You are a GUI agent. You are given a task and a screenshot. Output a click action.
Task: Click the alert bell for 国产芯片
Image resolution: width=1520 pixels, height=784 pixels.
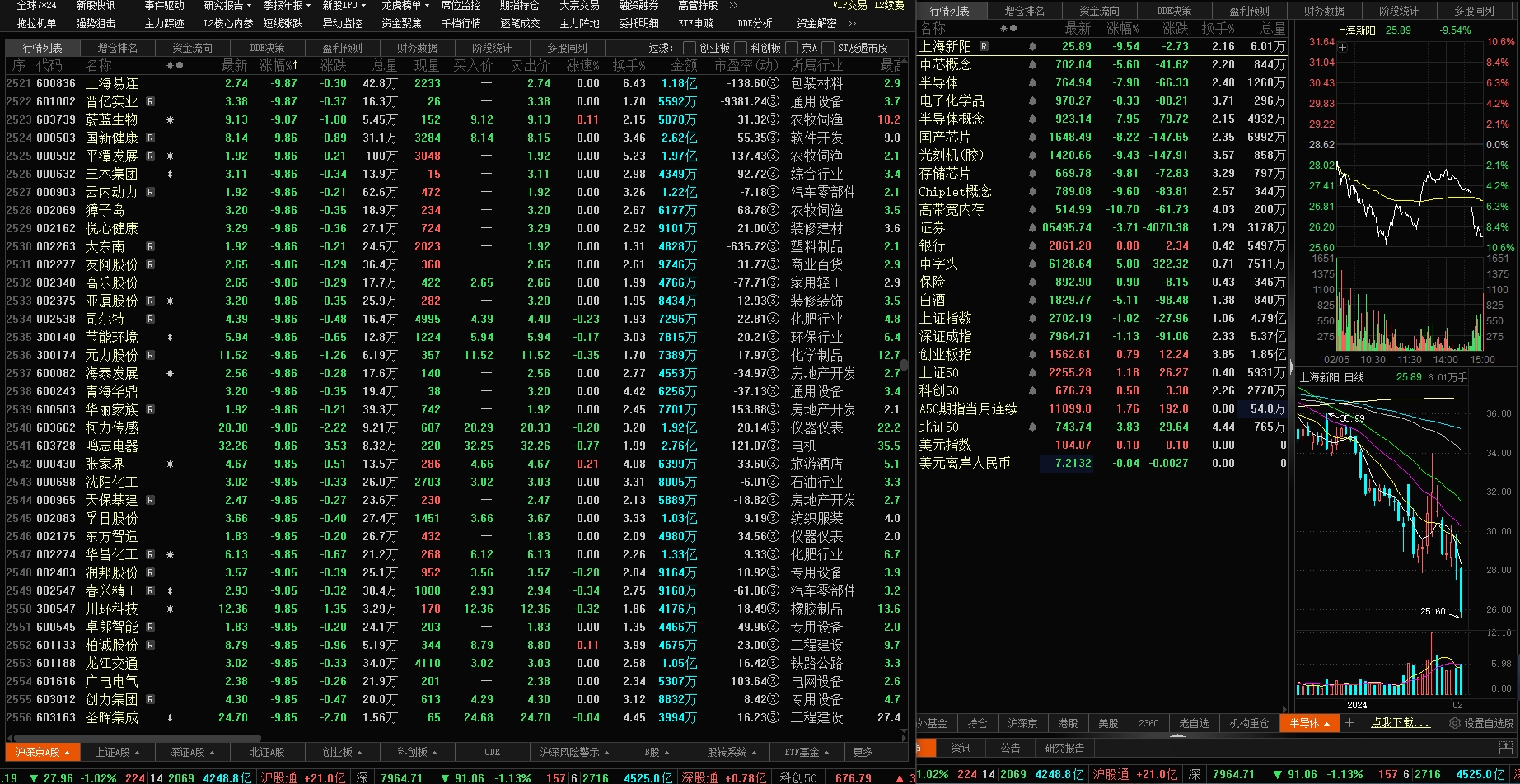[x=1032, y=138]
